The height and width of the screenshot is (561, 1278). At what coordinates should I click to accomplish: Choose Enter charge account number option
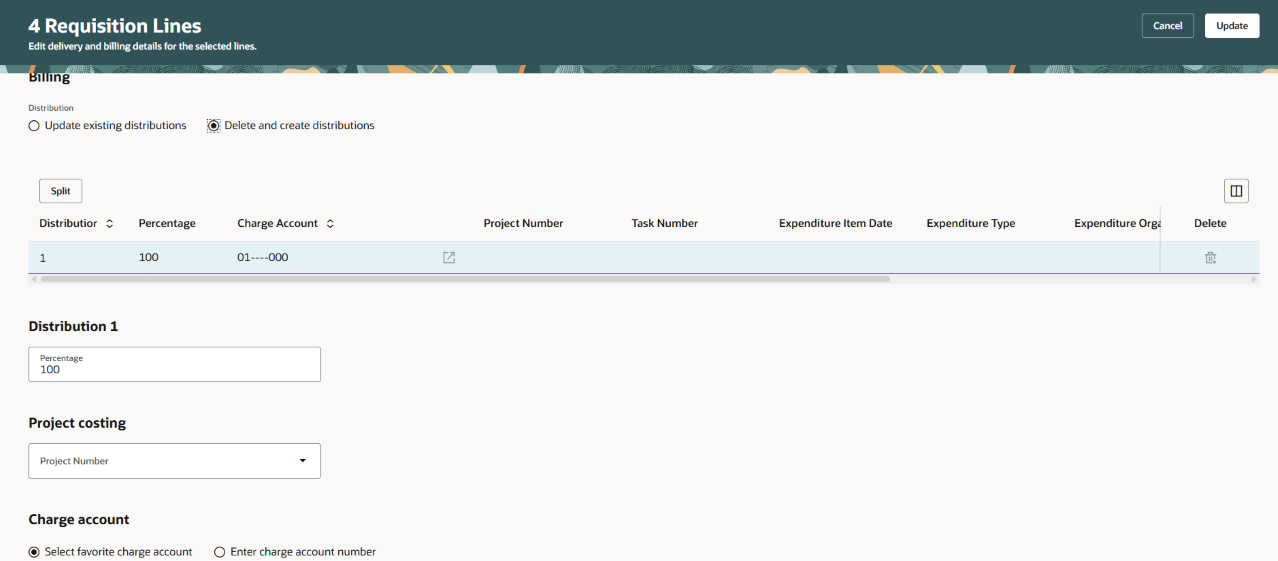pyautogui.click(x=295, y=552)
